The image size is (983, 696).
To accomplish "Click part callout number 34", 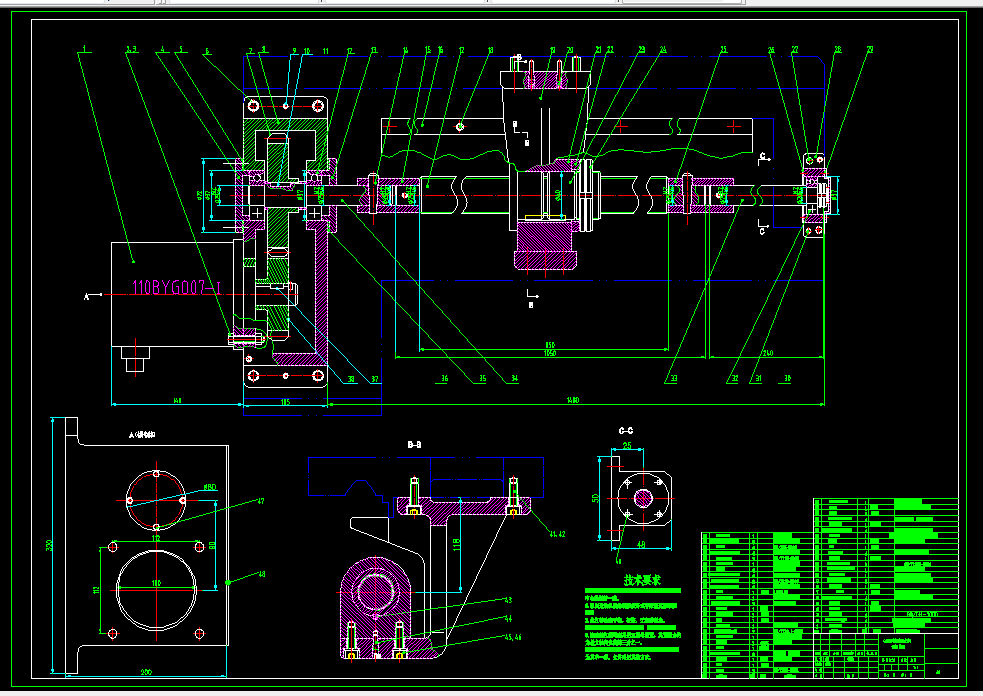I will [514, 379].
